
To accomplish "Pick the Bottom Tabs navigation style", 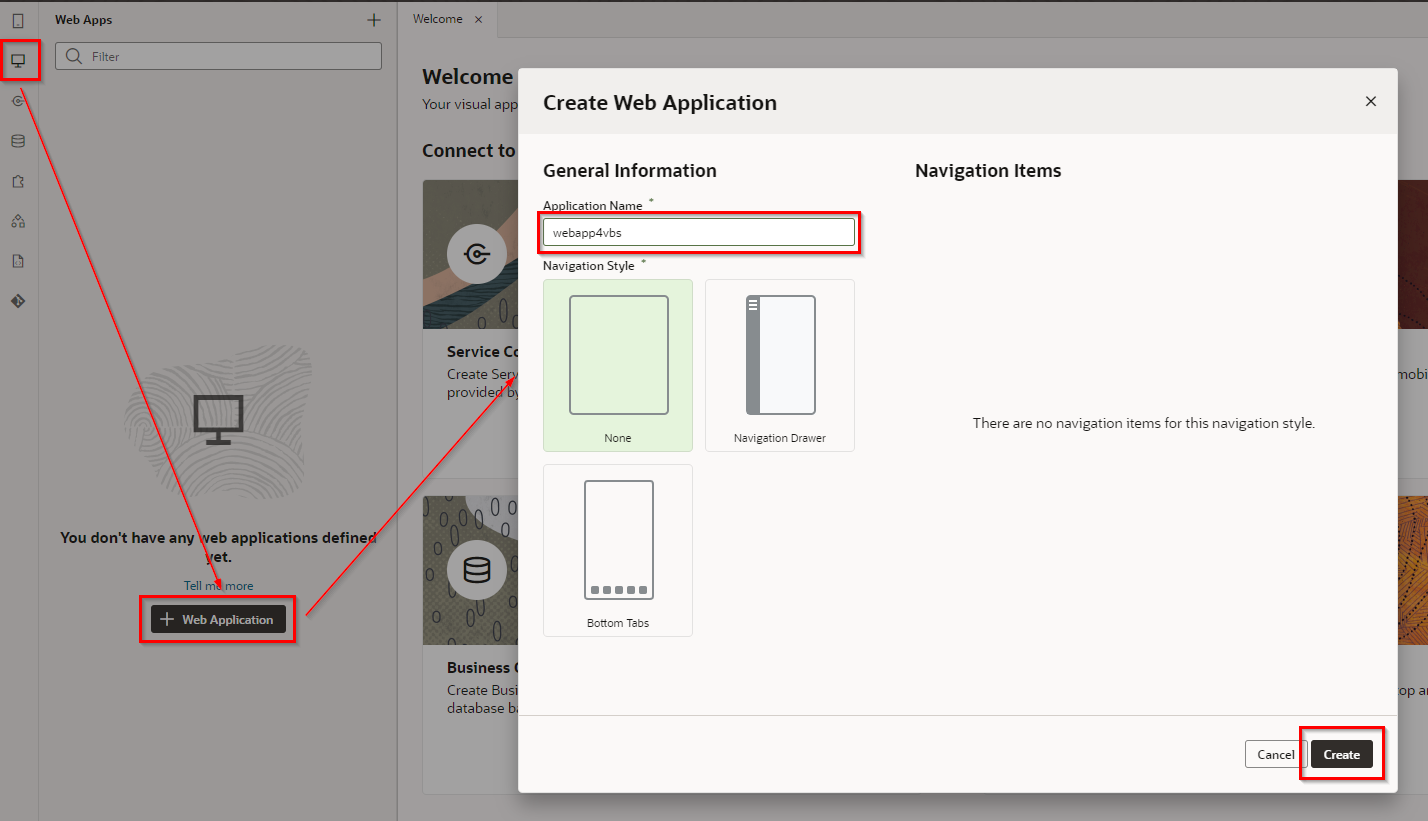I will coord(618,550).
